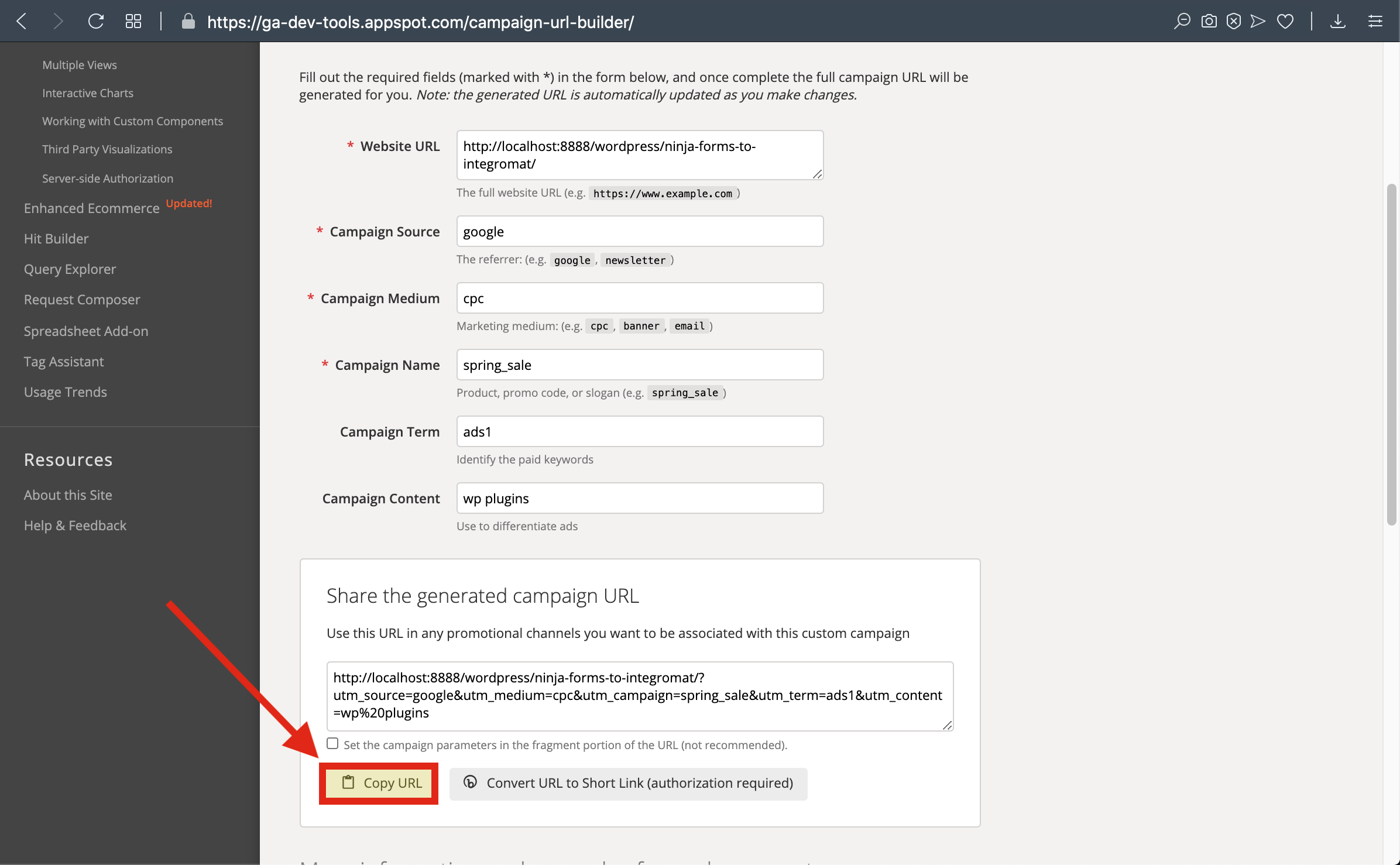Image resolution: width=1400 pixels, height=865 pixels.
Task: Click the Help and Feedback link
Action: [75, 524]
